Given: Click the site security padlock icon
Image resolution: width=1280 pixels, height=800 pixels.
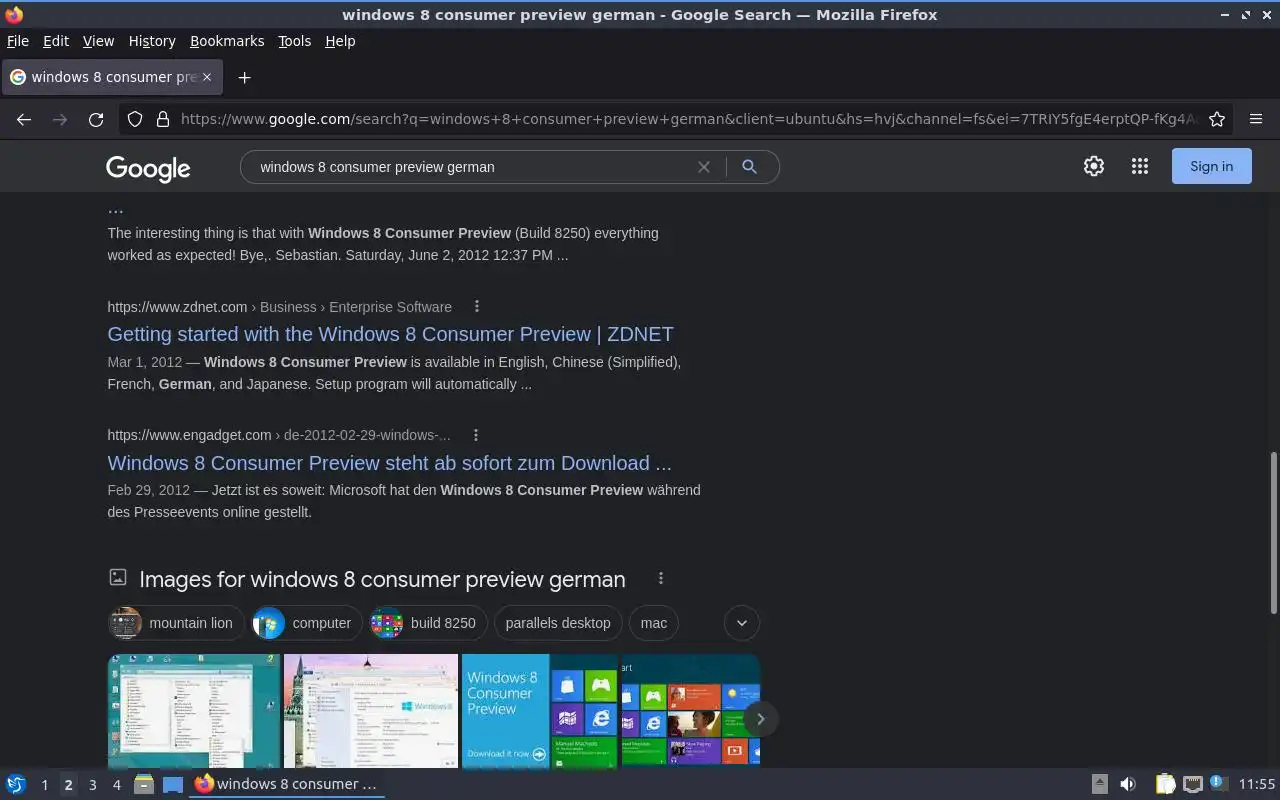Looking at the screenshot, I should 163,119.
